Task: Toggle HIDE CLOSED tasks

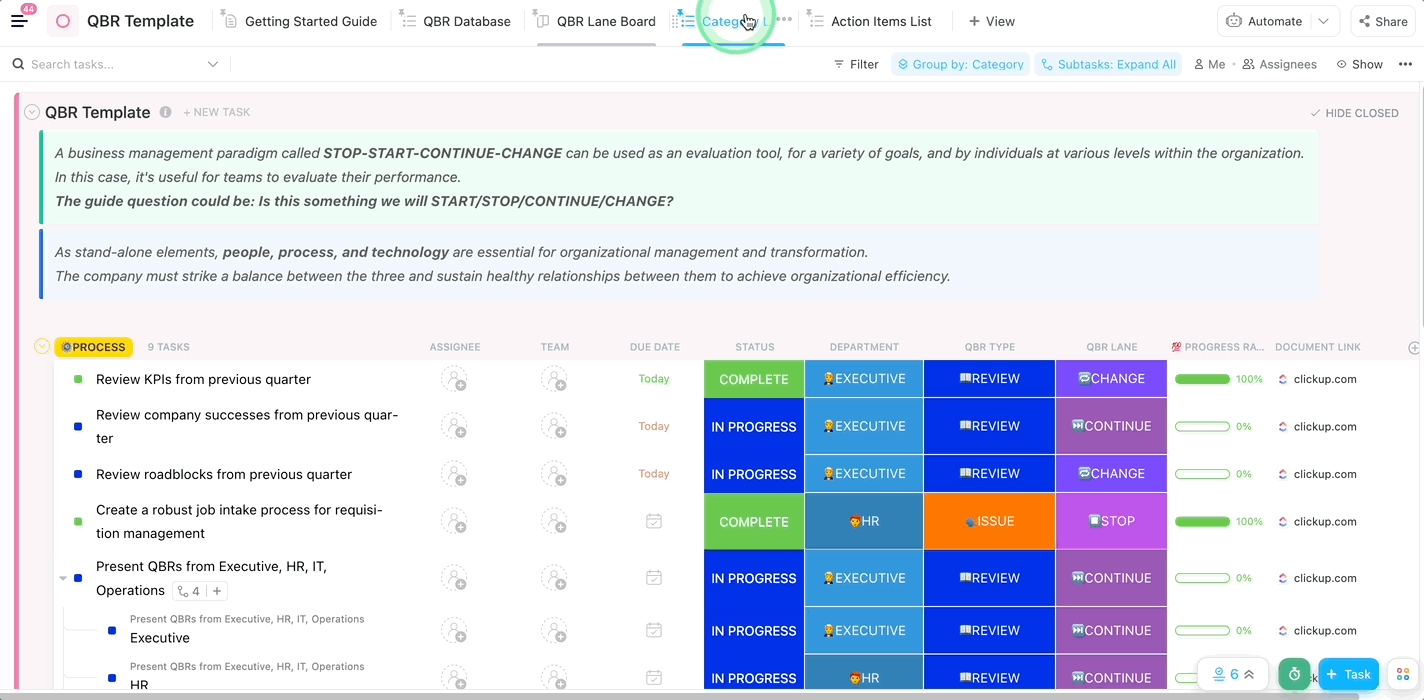Action: (x=1353, y=113)
